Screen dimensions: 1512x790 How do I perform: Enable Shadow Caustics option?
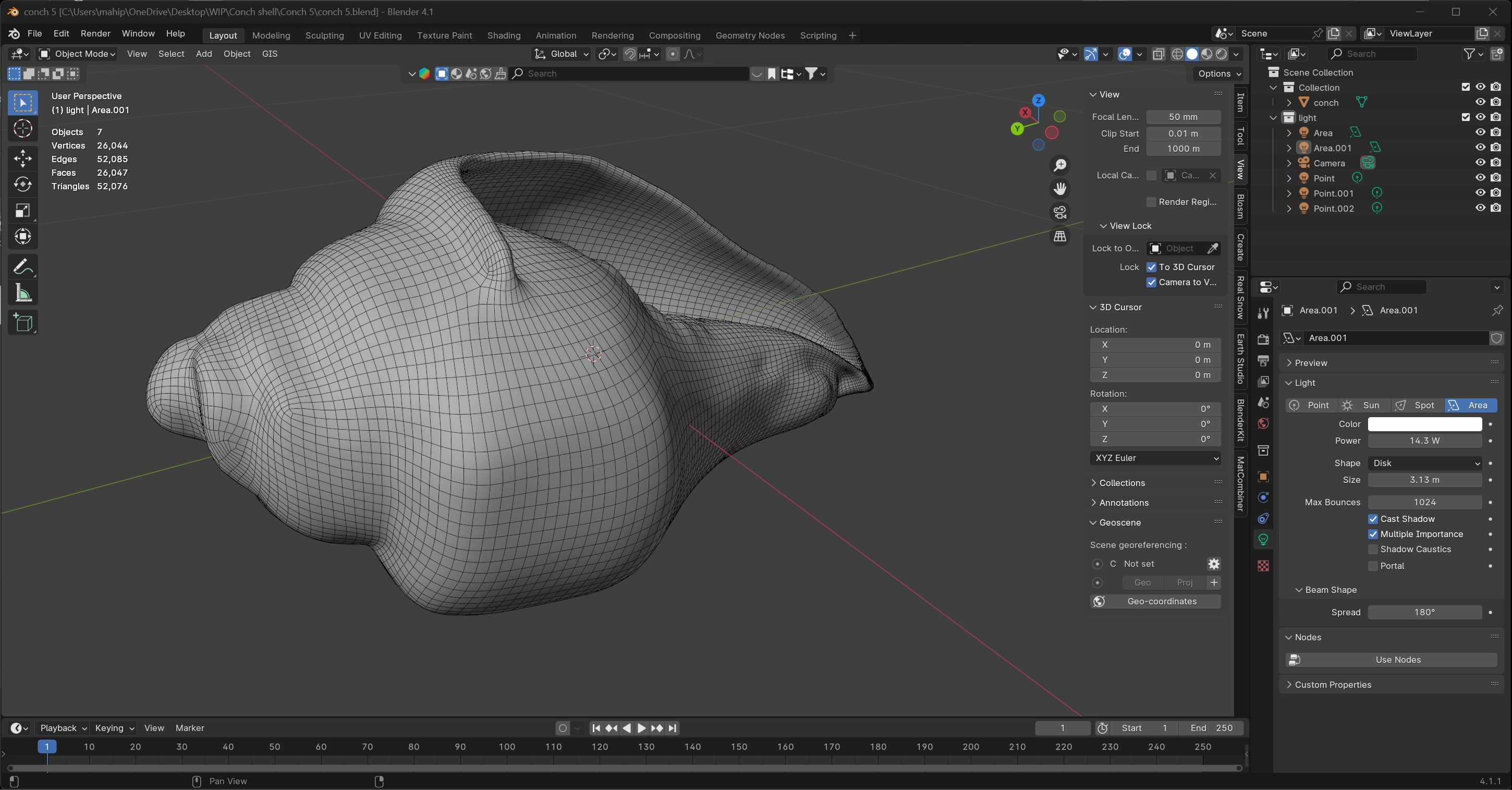(1373, 550)
